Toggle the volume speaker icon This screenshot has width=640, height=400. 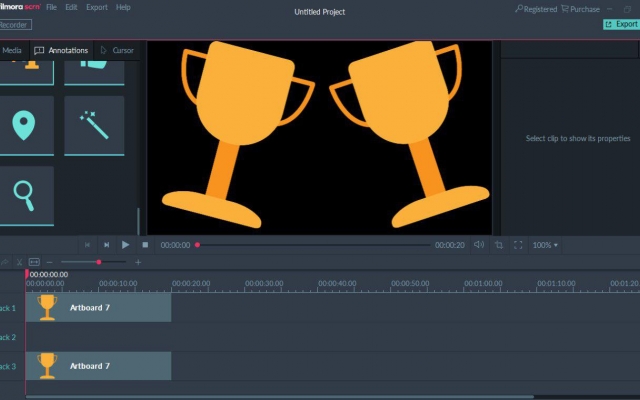479,244
